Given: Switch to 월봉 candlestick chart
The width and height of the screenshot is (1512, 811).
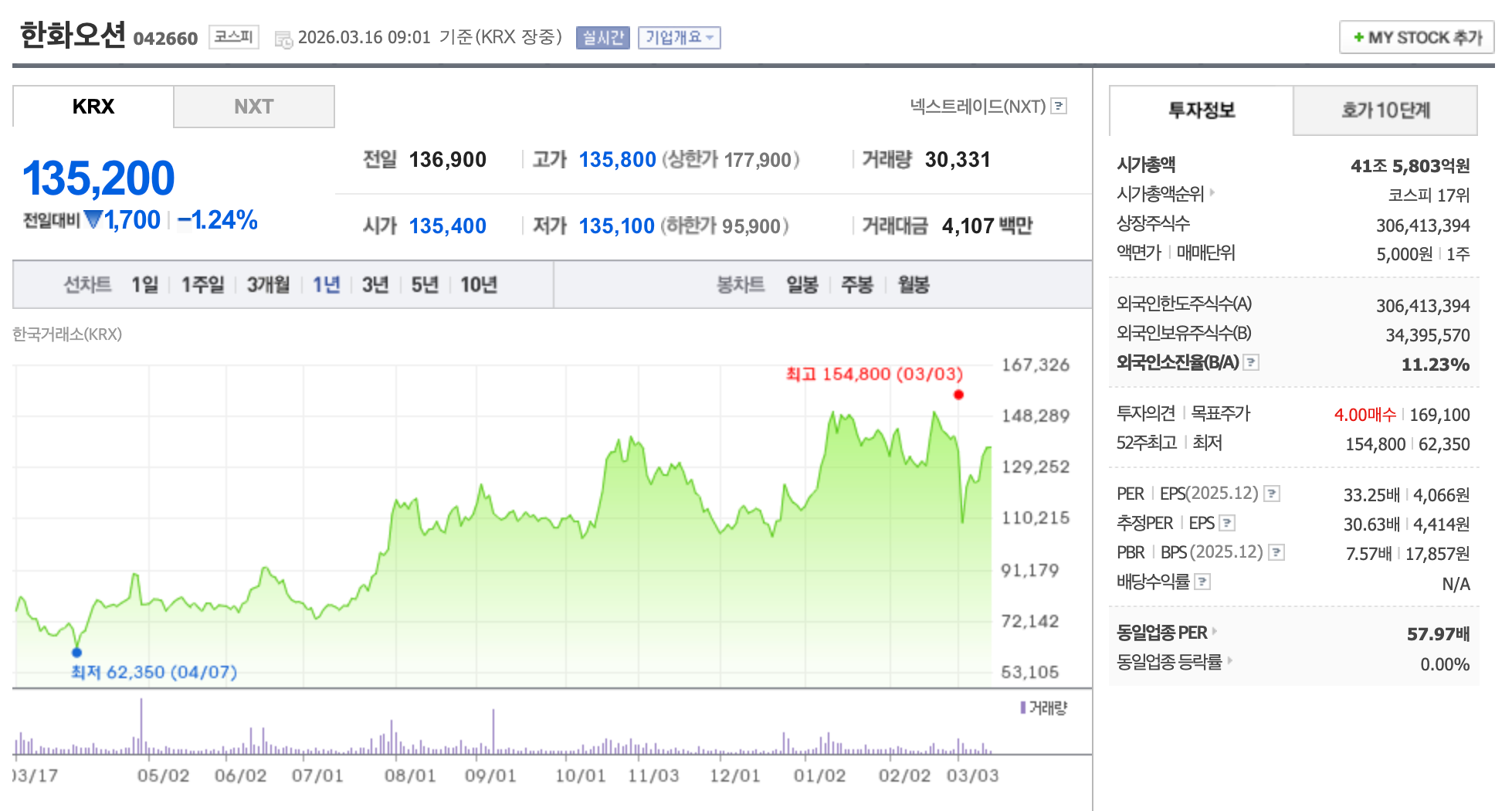Looking at the screenshot, I should 914,285.
